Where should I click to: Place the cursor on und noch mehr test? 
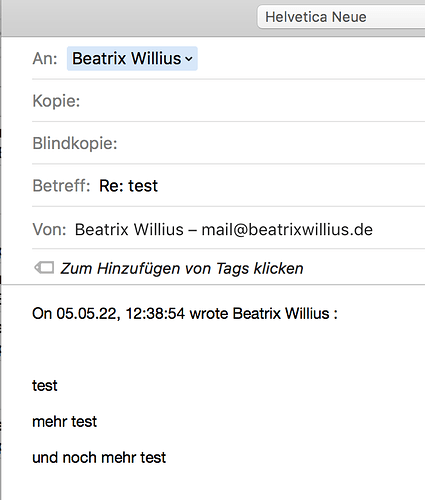click(99, 458)
